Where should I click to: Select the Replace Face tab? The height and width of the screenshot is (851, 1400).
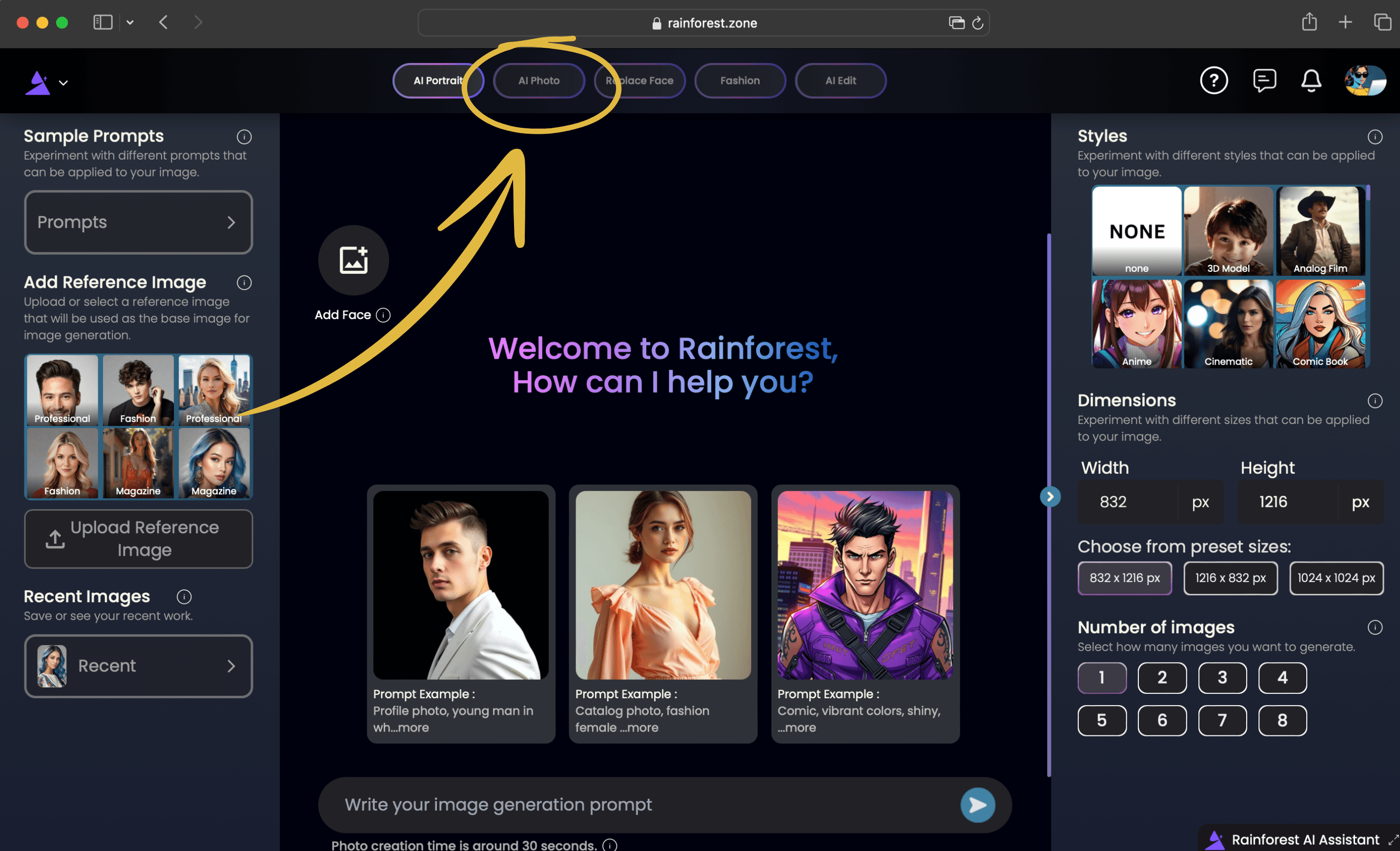point(640,80)
